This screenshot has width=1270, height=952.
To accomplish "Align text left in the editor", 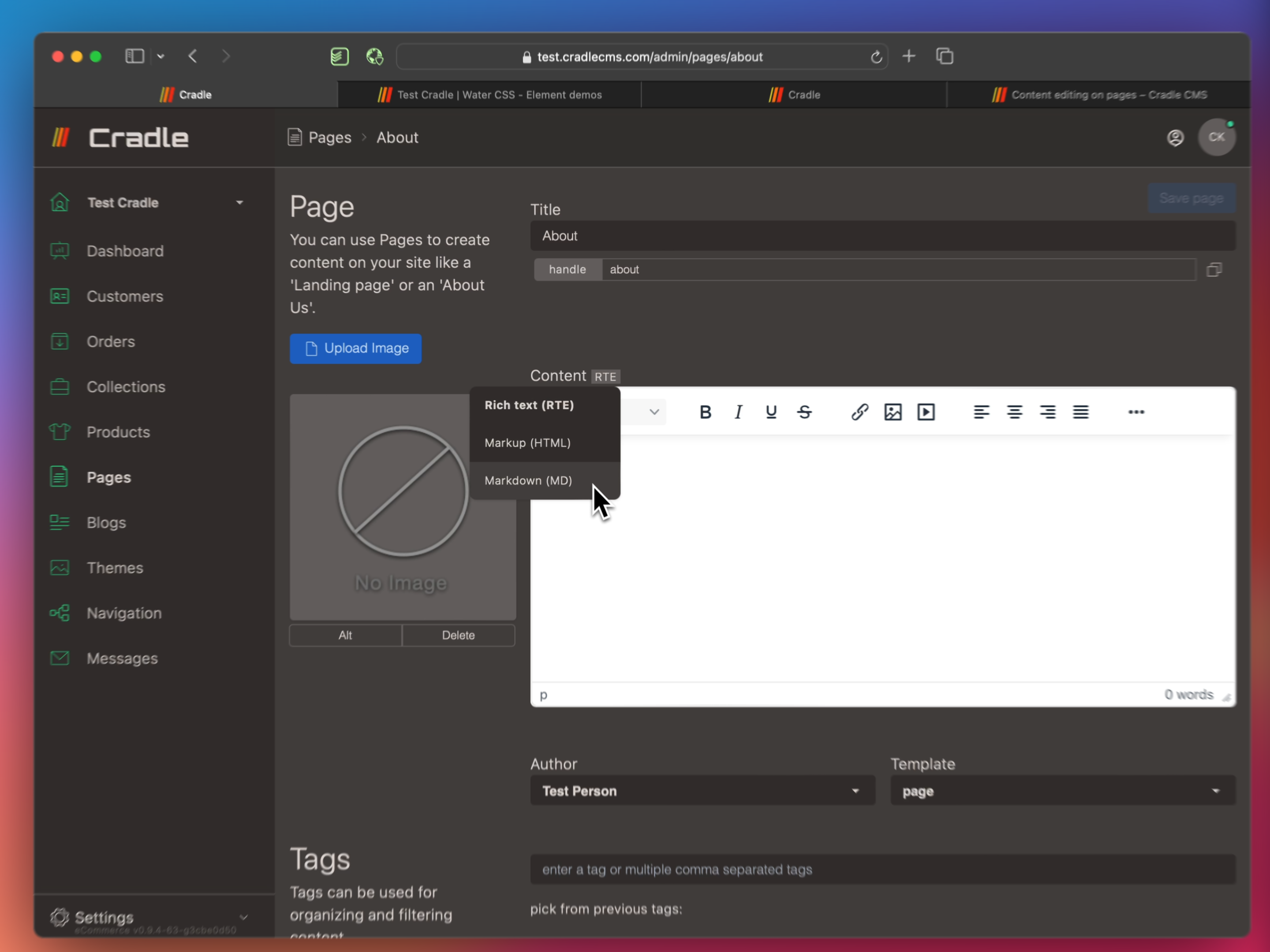I will pyautogui.click(x=981, y=412).
